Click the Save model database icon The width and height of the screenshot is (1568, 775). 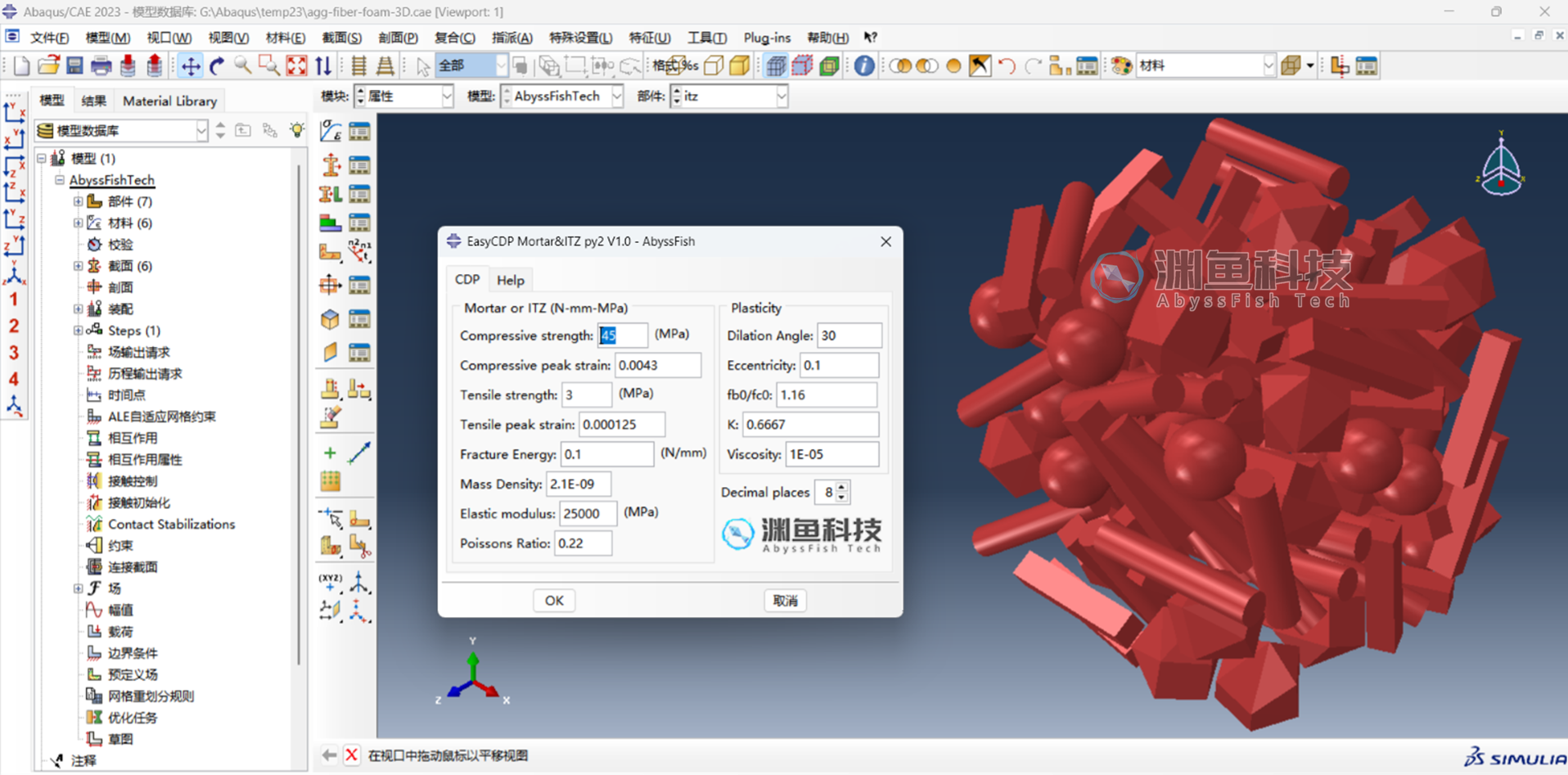pos(74,65)
